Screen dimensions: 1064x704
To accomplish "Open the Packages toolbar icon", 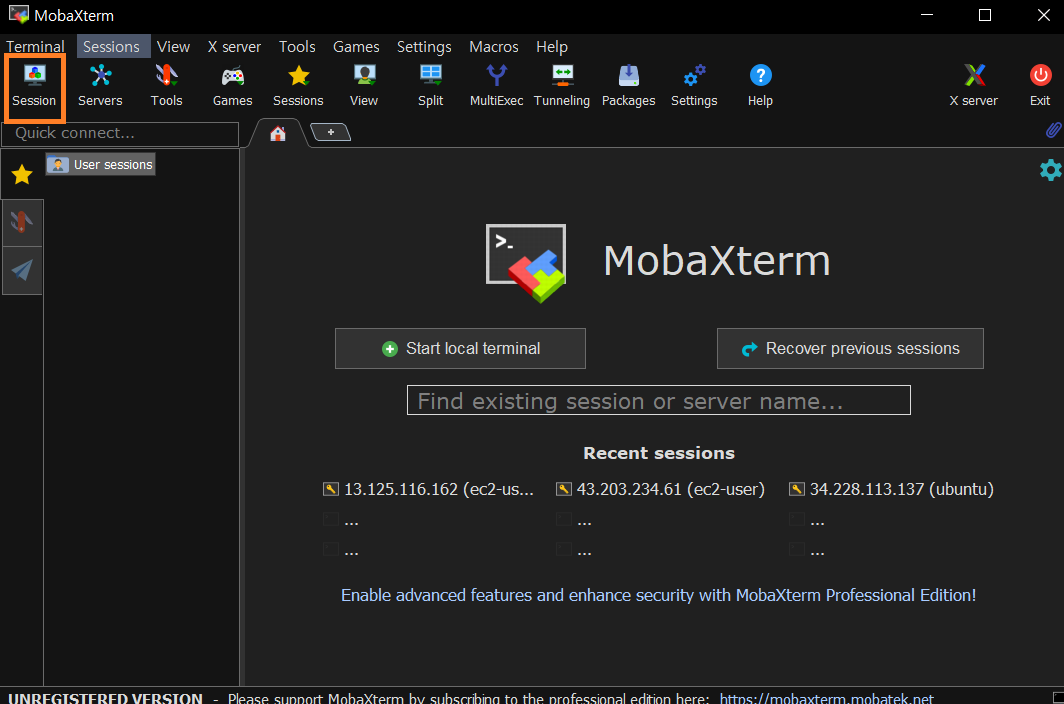I will tap(628, 87).
